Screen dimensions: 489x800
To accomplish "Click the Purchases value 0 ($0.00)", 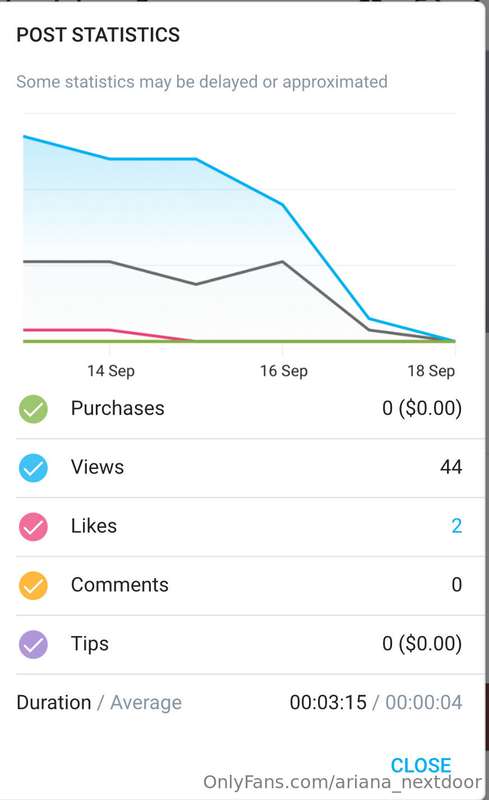I will [x=422, y=408].
